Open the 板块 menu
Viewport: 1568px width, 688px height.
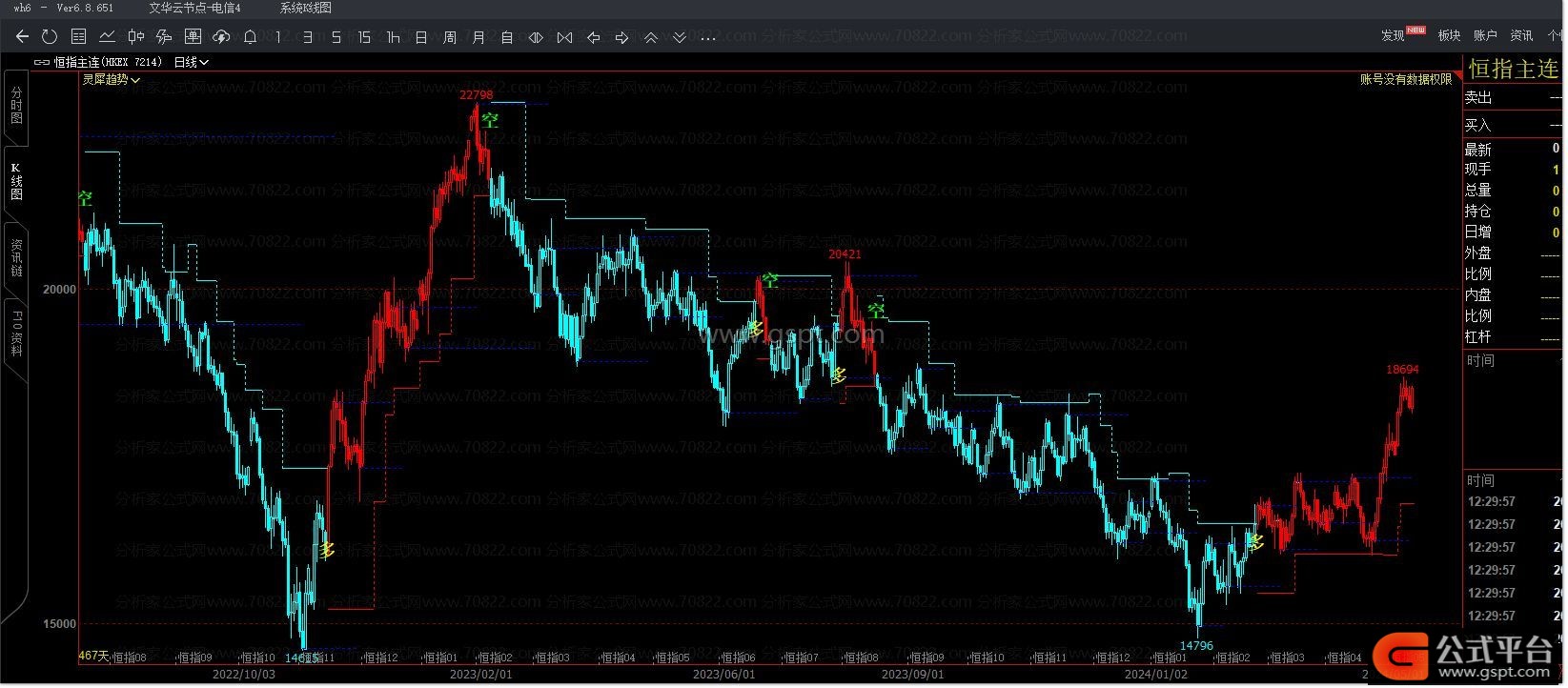point(1449,35)
